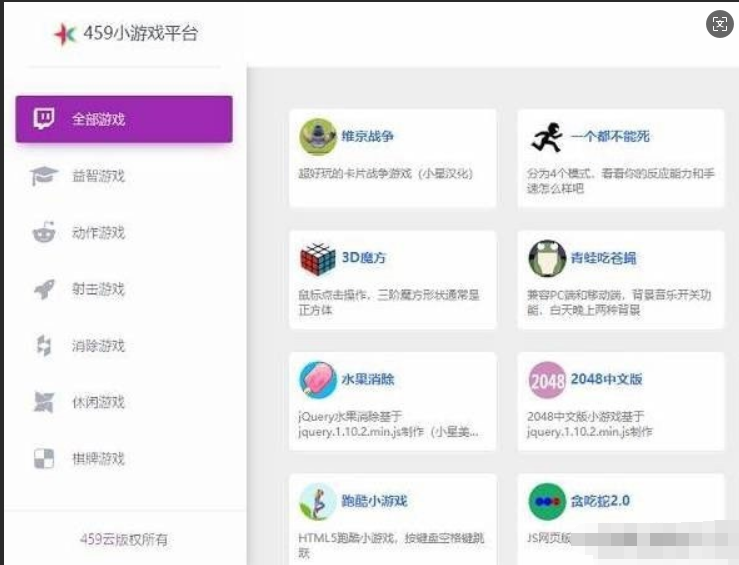Select the 益智游戏 category

point(99,176)
